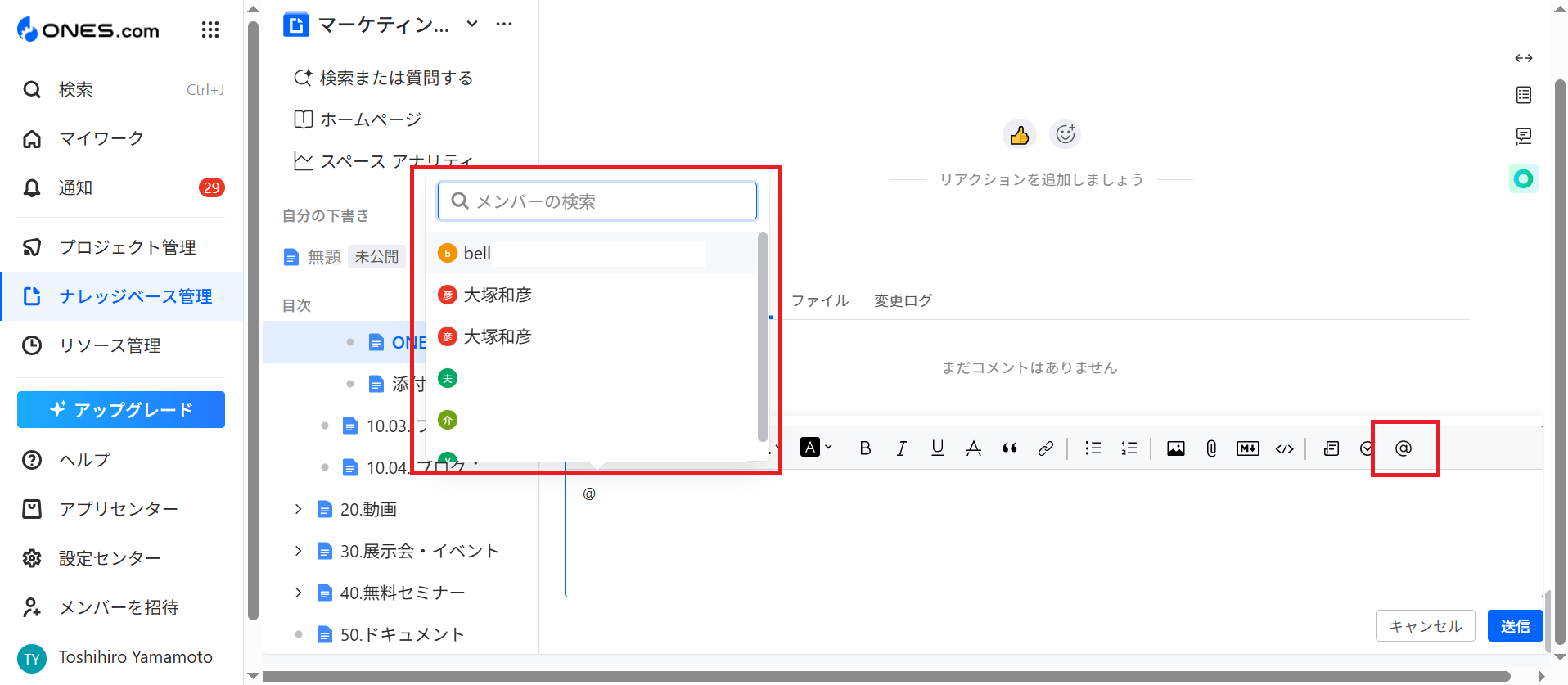Click the green assistant circle icon
Viewport: 1568px width, 685px height.
point(1523,178)
